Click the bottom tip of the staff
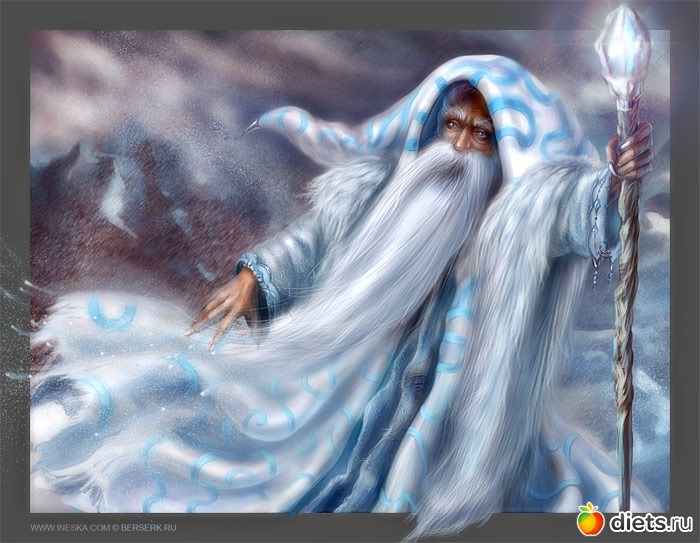This screenshot has height=543, width=700. click(625, 500)
